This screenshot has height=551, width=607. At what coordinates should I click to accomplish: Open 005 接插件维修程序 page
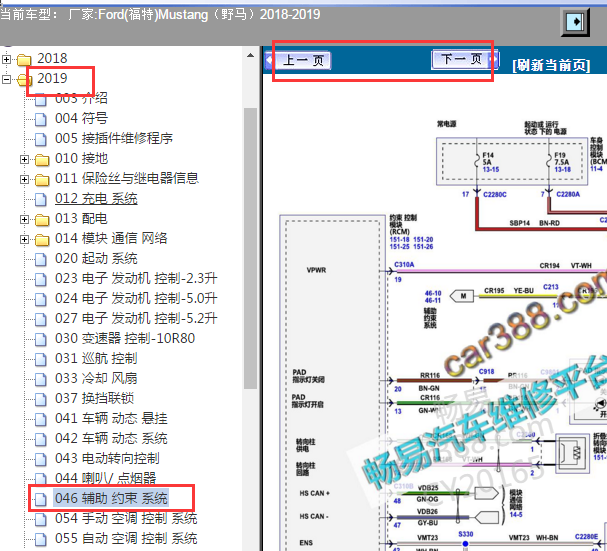(x=114, y=139)
